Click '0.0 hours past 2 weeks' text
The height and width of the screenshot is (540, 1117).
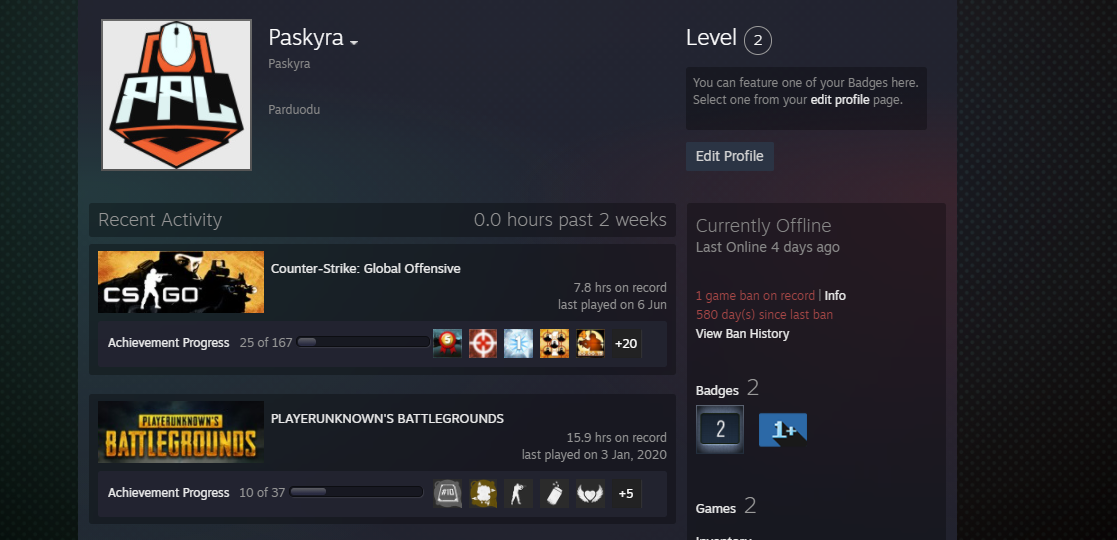click(570, 219)
